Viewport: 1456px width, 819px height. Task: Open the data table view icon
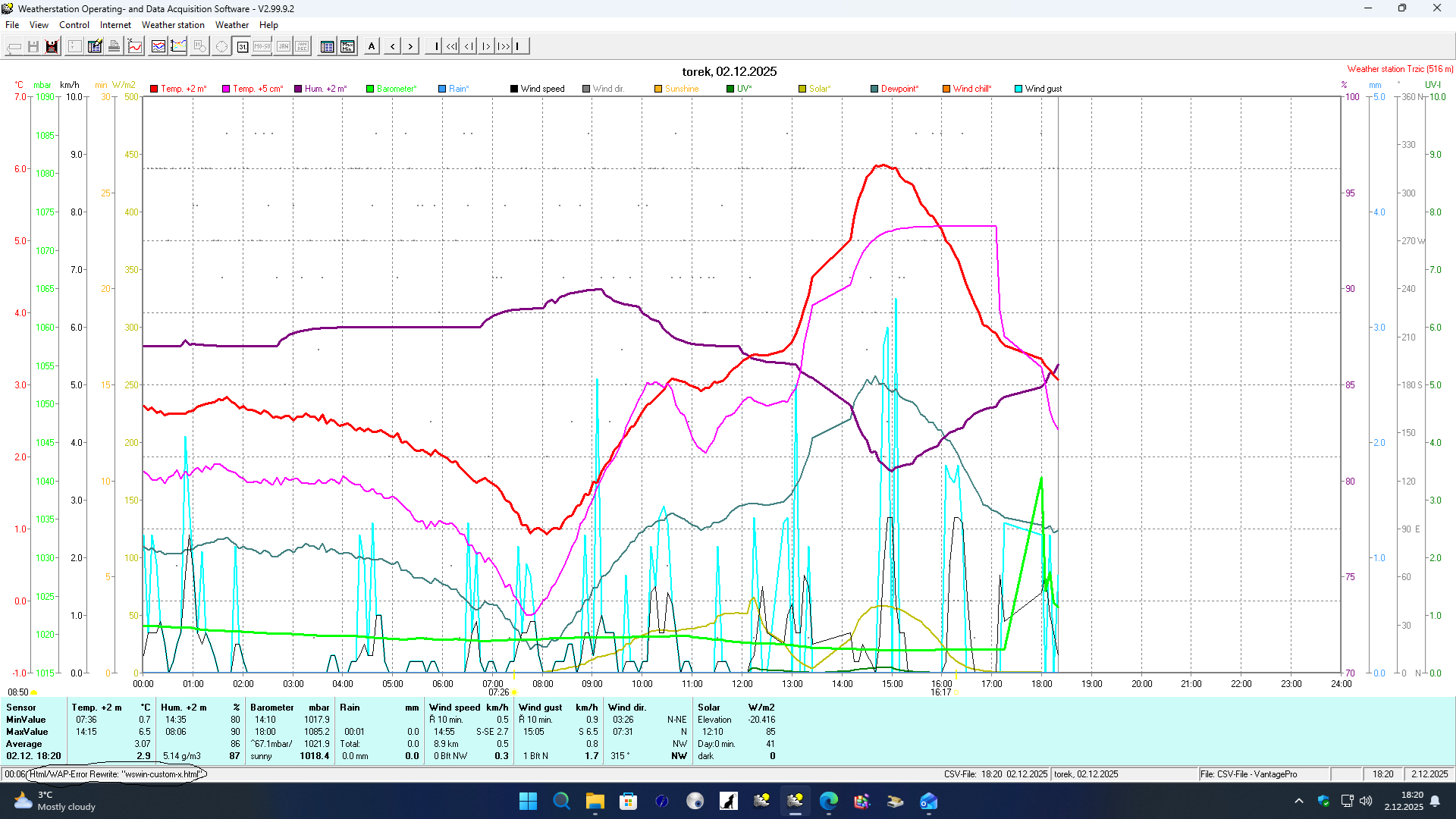click(327, 46)
